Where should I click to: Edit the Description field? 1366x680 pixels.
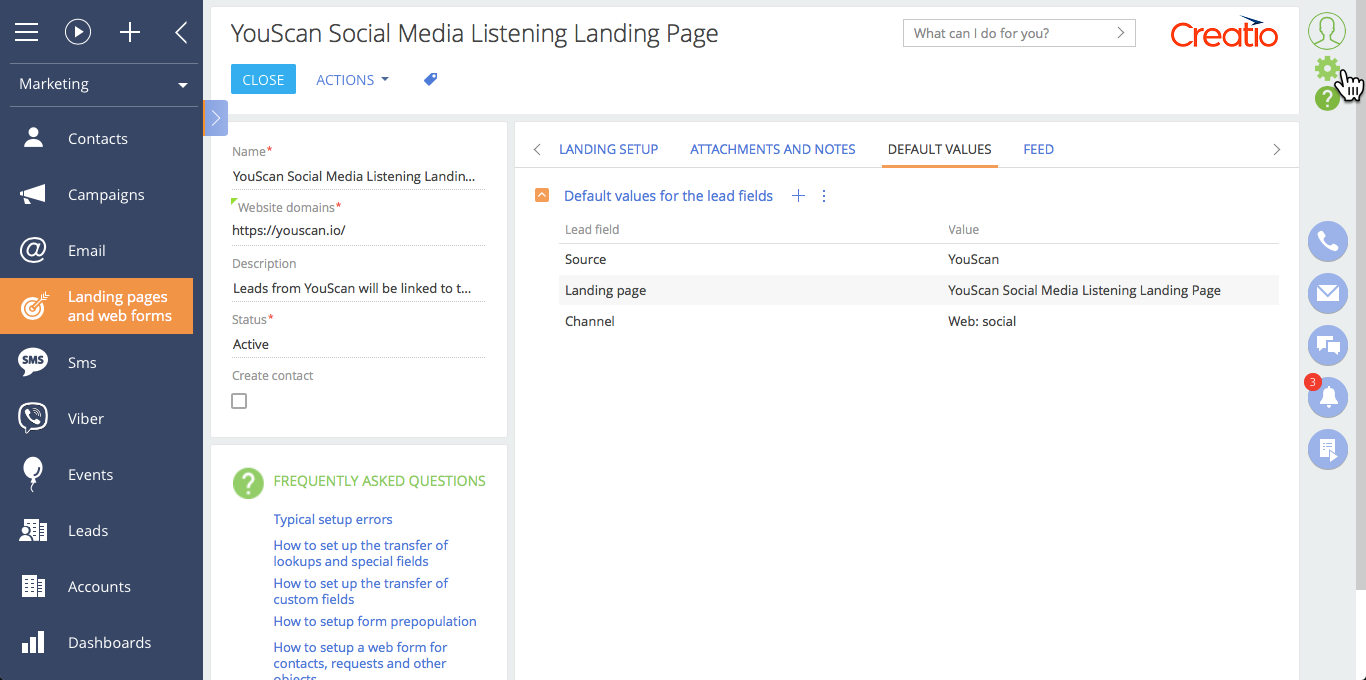click(x=358, y=288)
